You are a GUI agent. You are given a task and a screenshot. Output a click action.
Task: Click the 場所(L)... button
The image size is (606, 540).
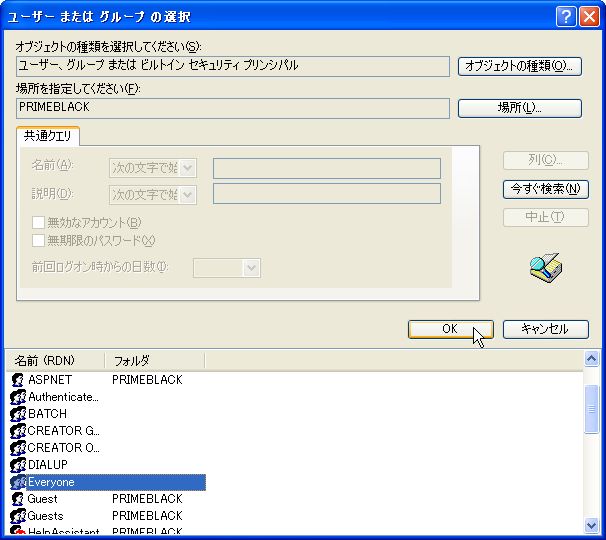(x=520, y=108)
